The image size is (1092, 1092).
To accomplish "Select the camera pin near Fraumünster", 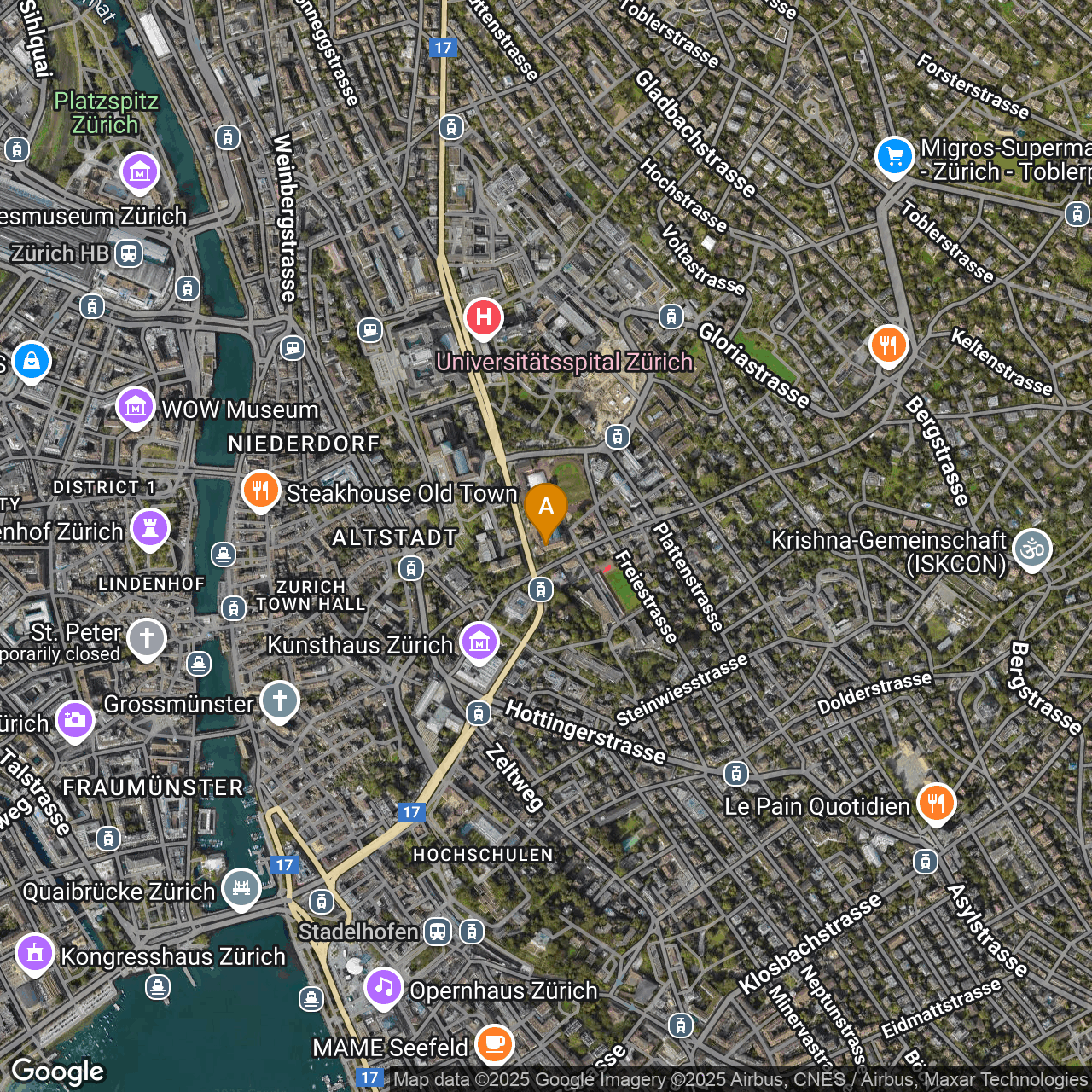I will click(75, 721).
